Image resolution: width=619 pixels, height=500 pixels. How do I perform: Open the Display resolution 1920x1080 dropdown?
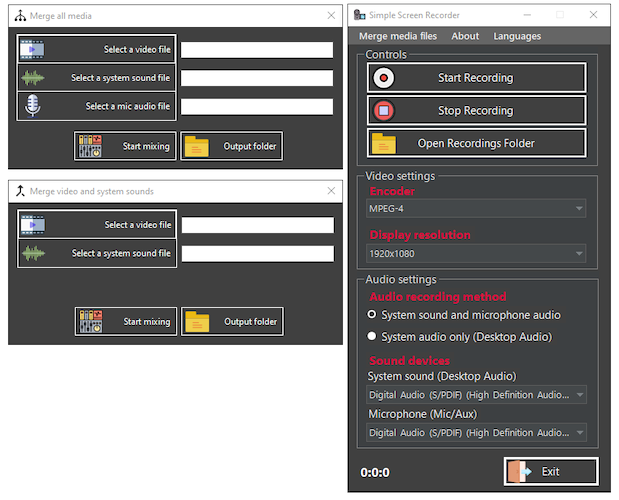tap(476, 253)
